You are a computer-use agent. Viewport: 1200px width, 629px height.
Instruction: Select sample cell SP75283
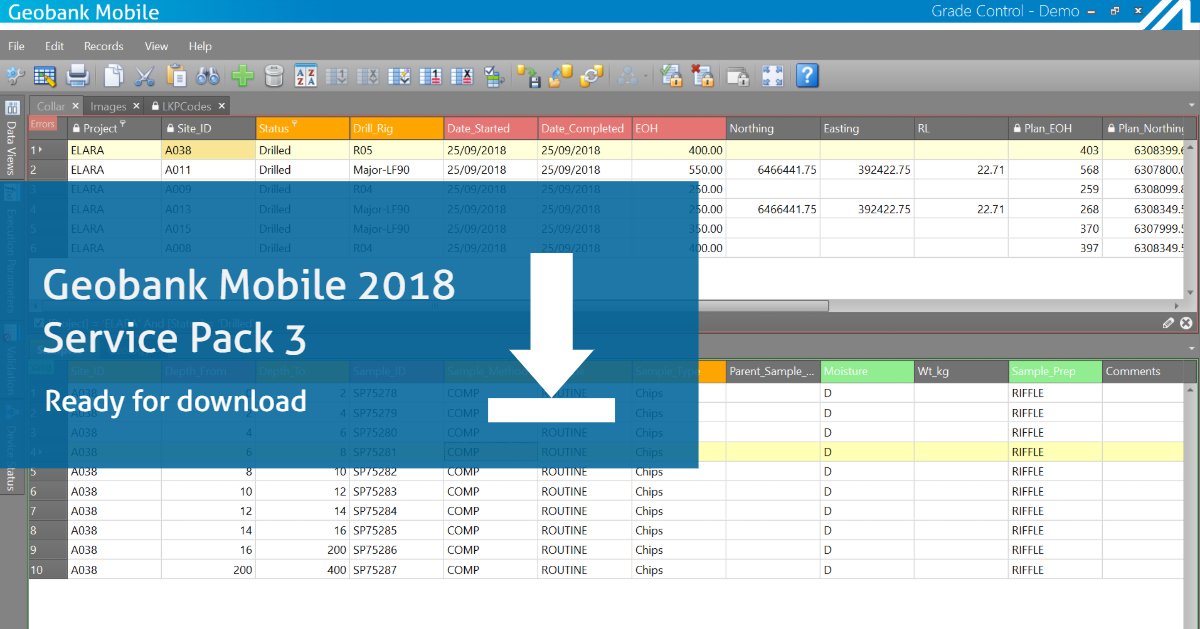point(396,491)
